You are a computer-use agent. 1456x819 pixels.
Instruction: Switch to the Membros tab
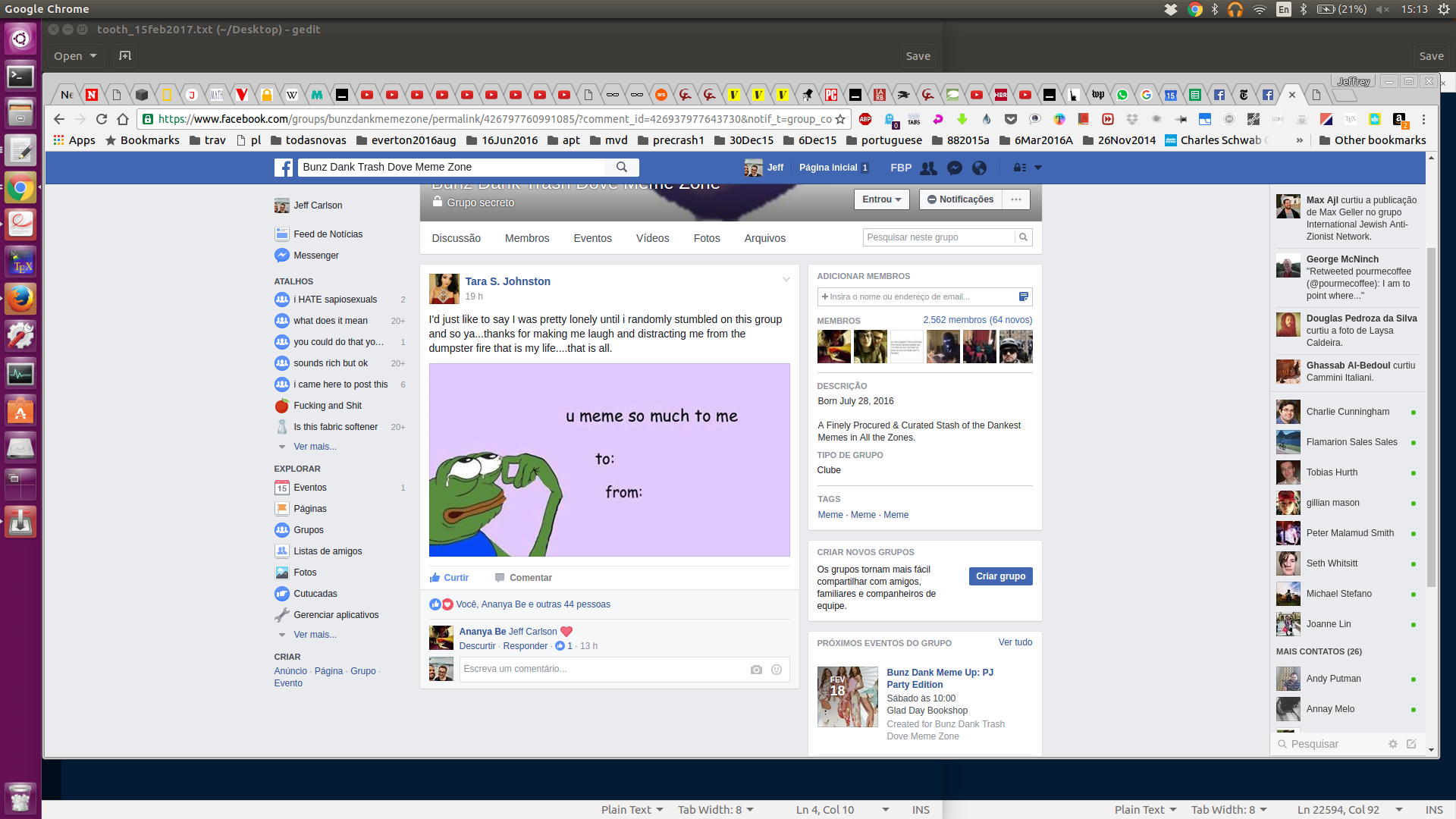[527, 238]
